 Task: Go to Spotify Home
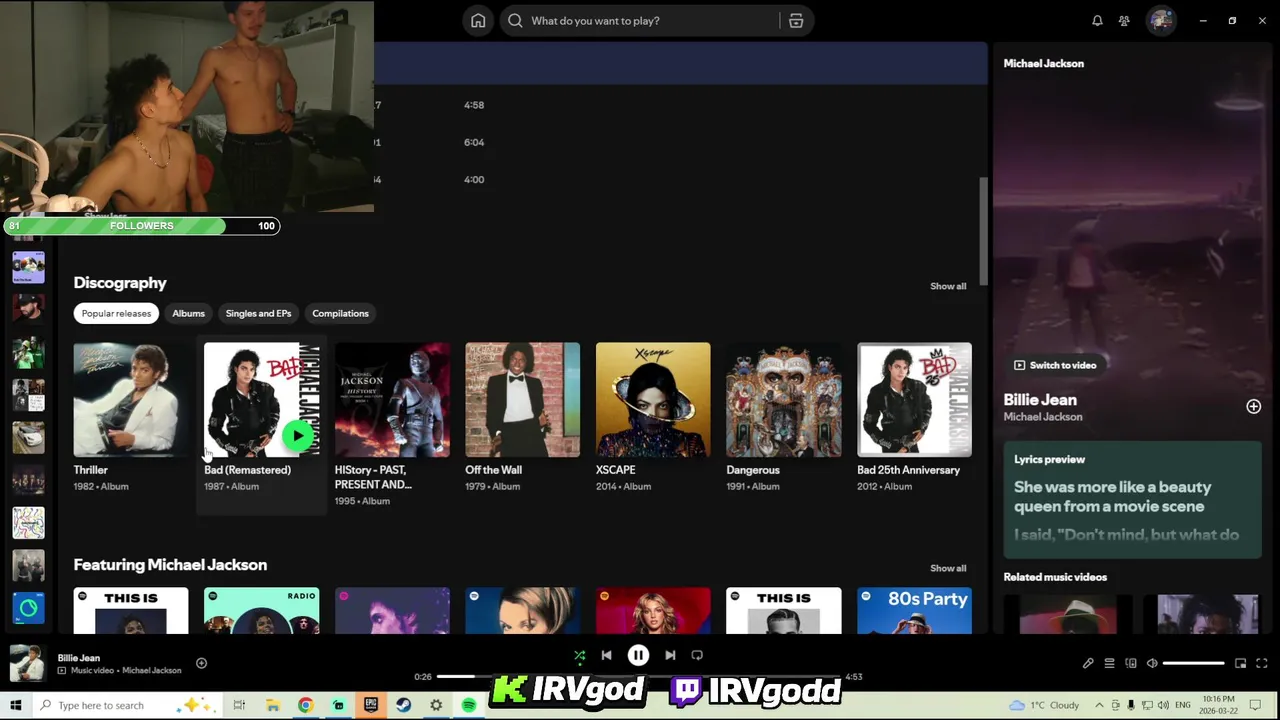478,21
